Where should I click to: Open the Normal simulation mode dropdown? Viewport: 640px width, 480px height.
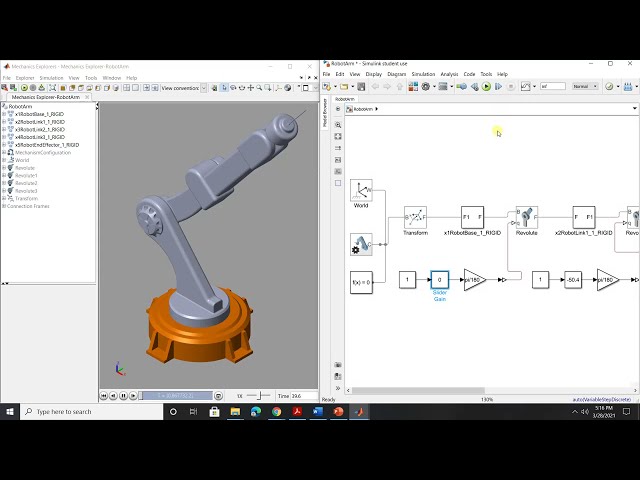point(585,87)
